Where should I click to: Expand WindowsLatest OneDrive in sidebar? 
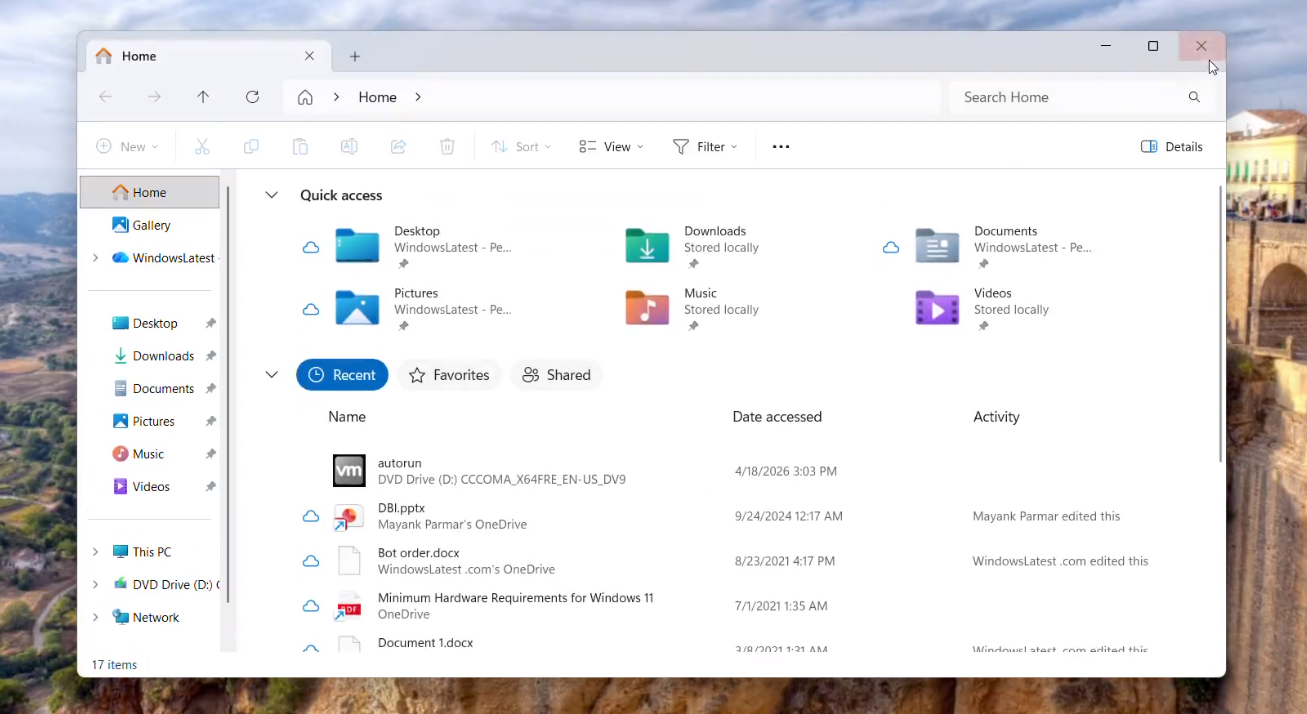point(95,258)
